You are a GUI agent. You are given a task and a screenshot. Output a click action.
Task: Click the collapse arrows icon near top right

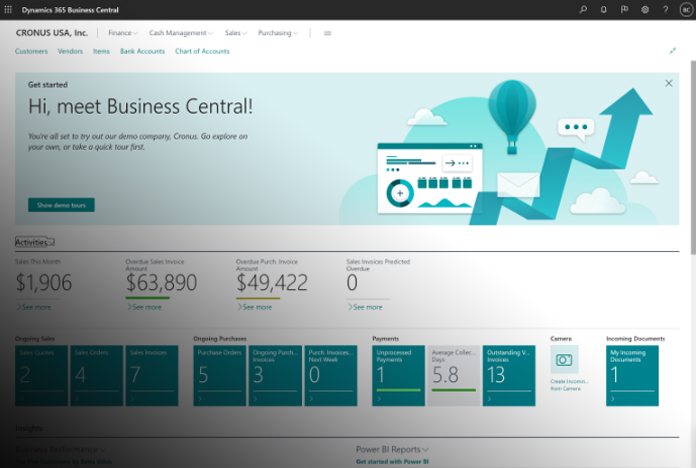click(x=673, y=51)
